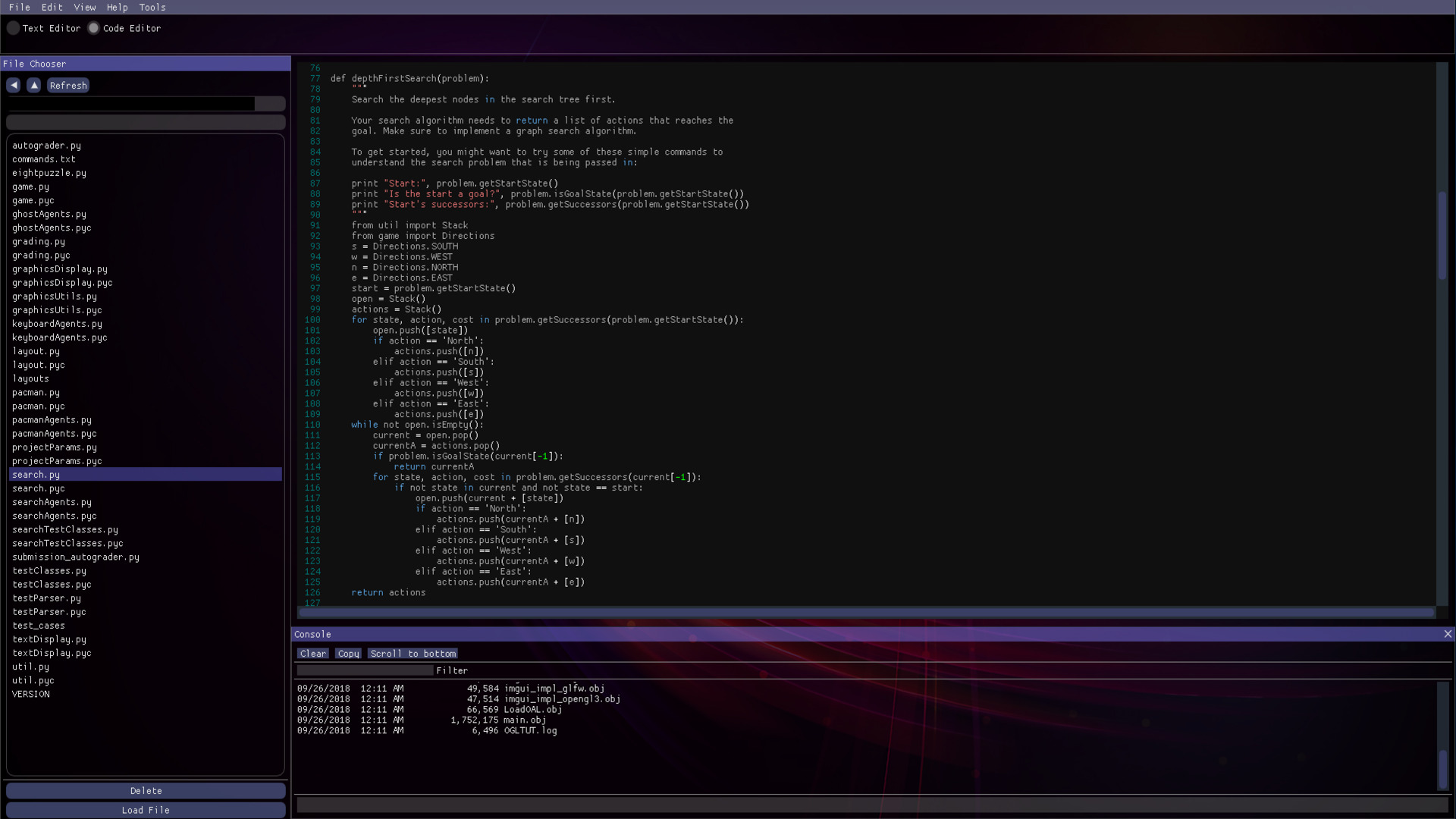Click the console Filter input field

(364, 670)
